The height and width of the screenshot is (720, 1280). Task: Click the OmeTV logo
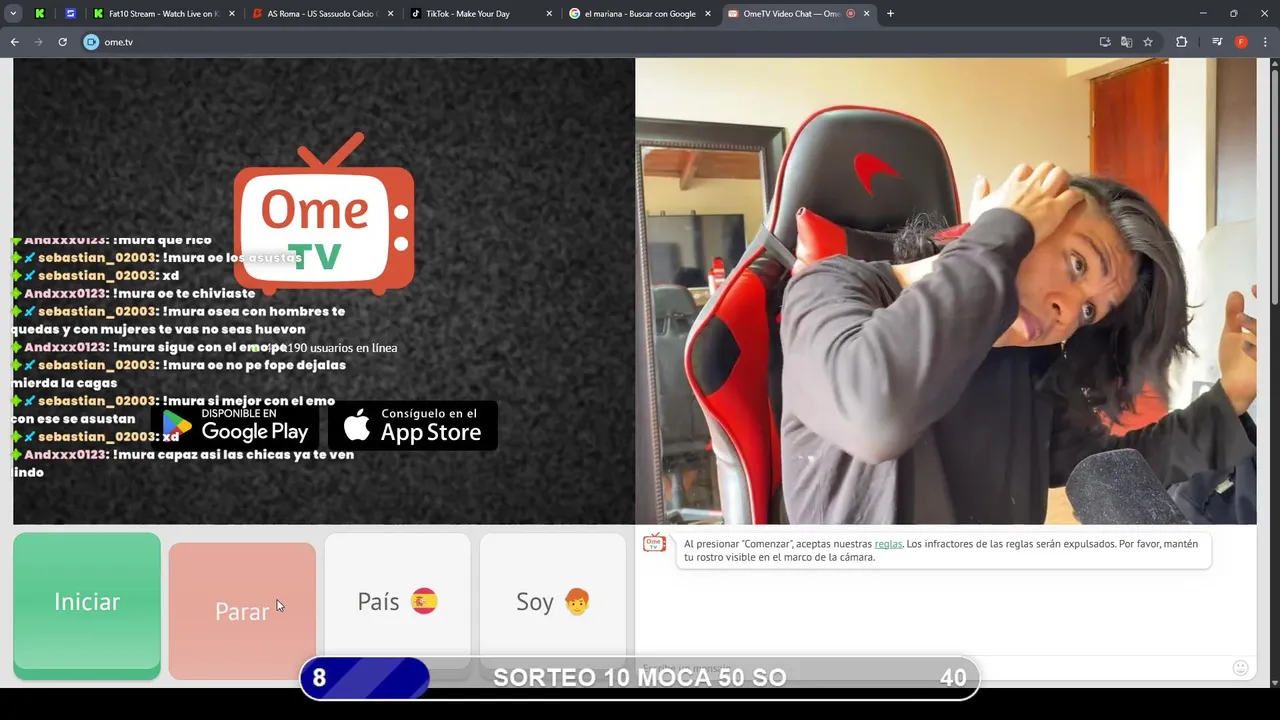(x=324, y=213)
